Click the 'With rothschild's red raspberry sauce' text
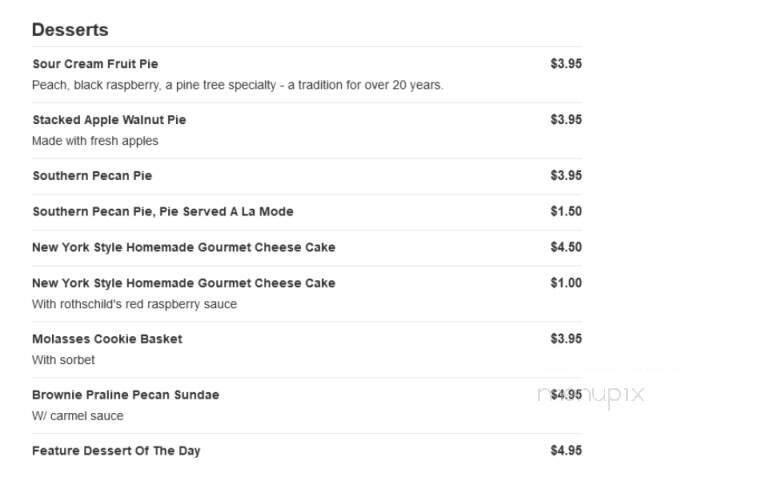The width and height of the screenshot is (770, 477). (x=134, y=304)
